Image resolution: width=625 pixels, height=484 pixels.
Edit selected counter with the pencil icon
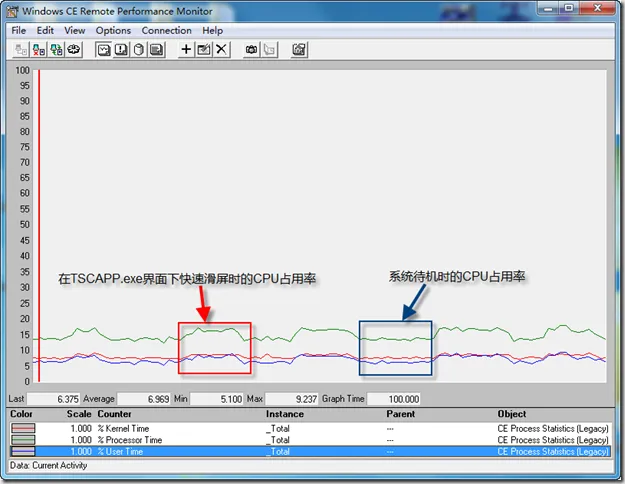pos(204,50)
